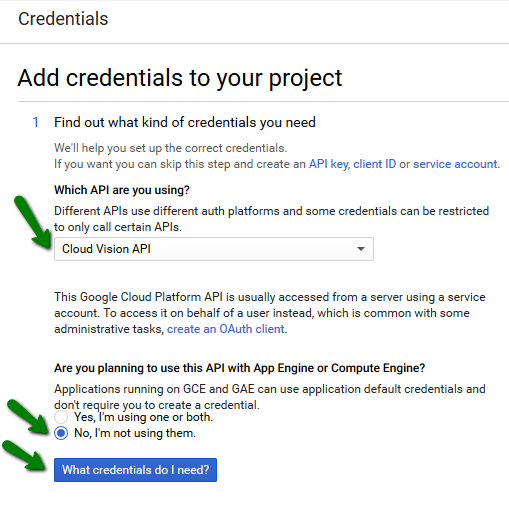Click the Credentials page title

point(63,19)
